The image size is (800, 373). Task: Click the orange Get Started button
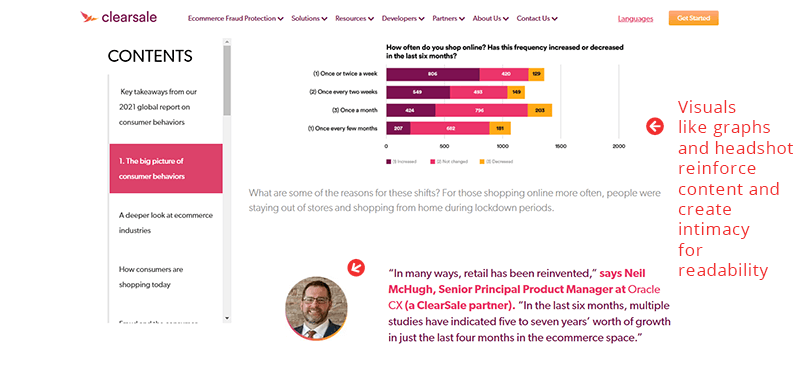(x=693, y=18)
